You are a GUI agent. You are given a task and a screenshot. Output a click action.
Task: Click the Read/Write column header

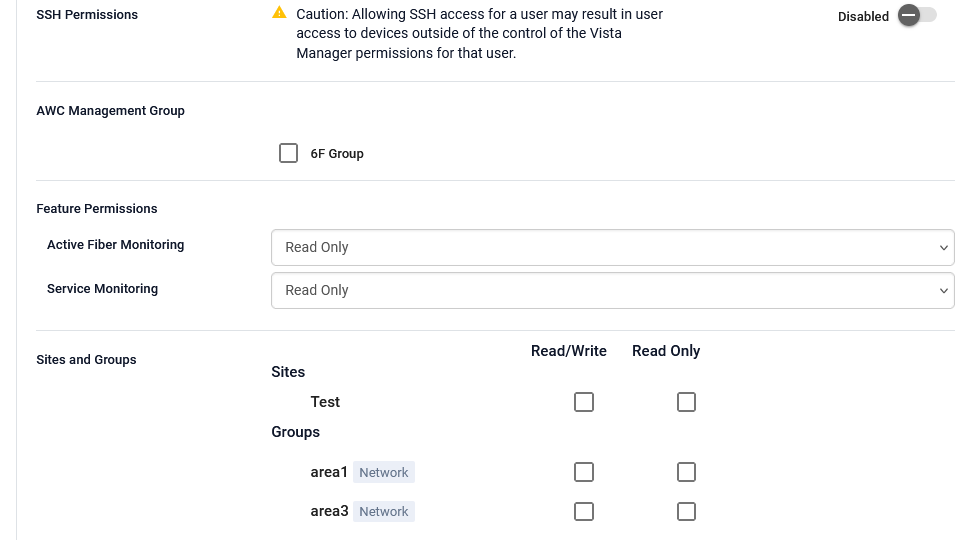(x=568, y=351)
